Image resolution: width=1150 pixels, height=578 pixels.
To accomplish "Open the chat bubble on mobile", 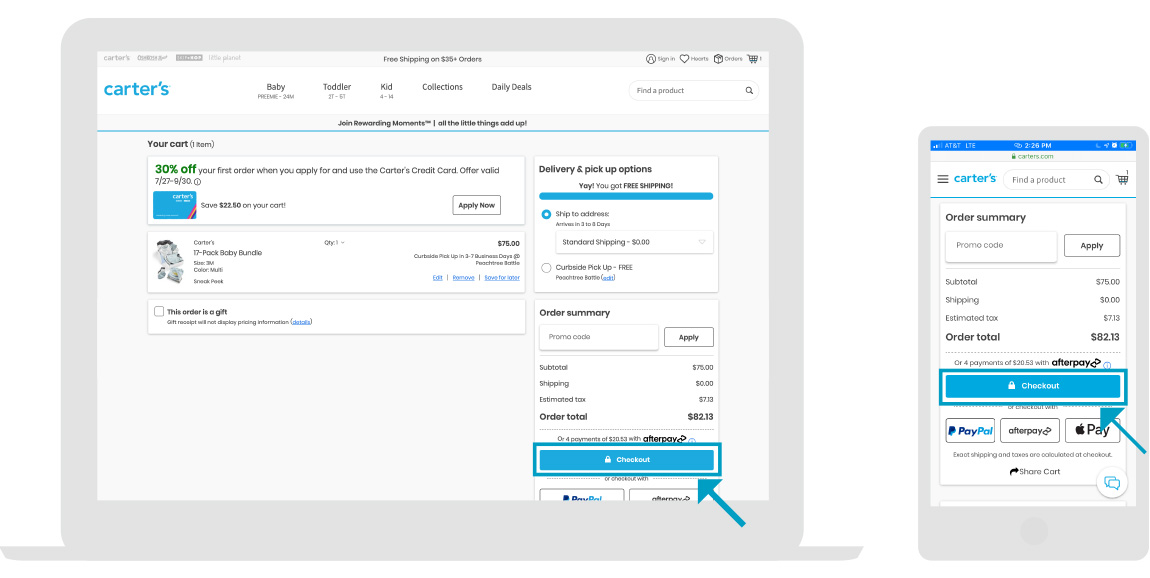I will (x=1112, y=483).
